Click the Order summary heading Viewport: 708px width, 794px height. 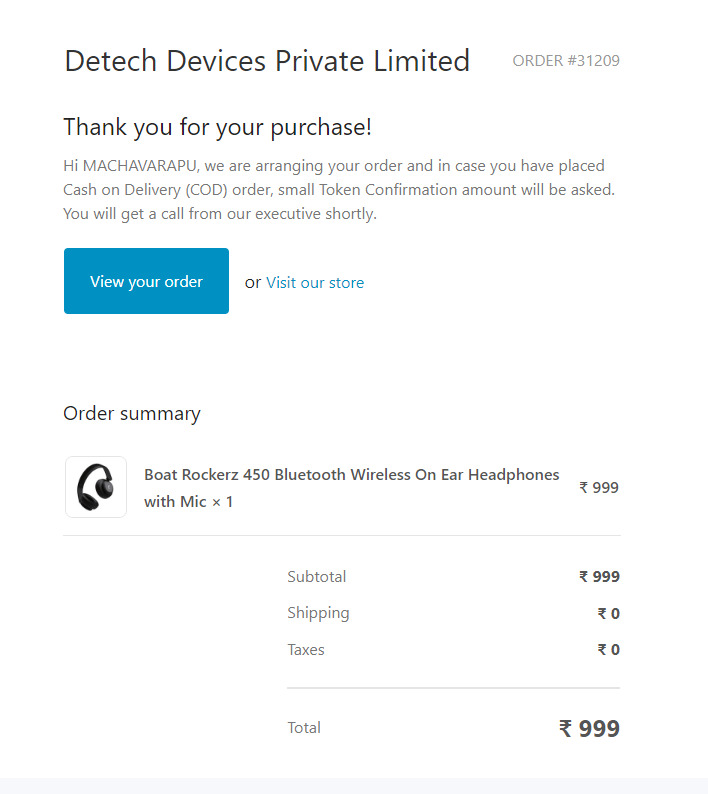coord(132,414)
